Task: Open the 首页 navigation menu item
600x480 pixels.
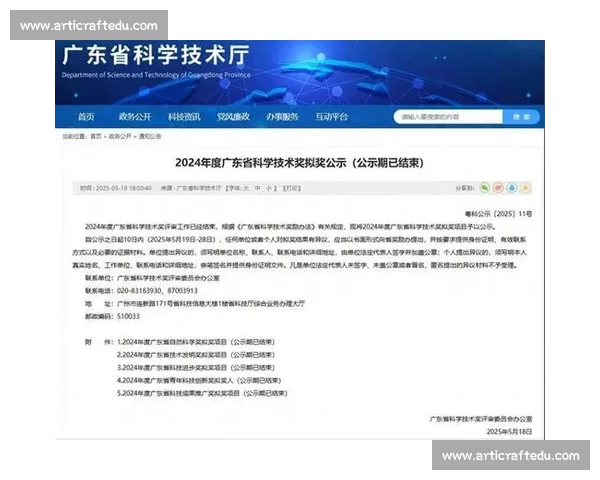Action: pos(86,117)
